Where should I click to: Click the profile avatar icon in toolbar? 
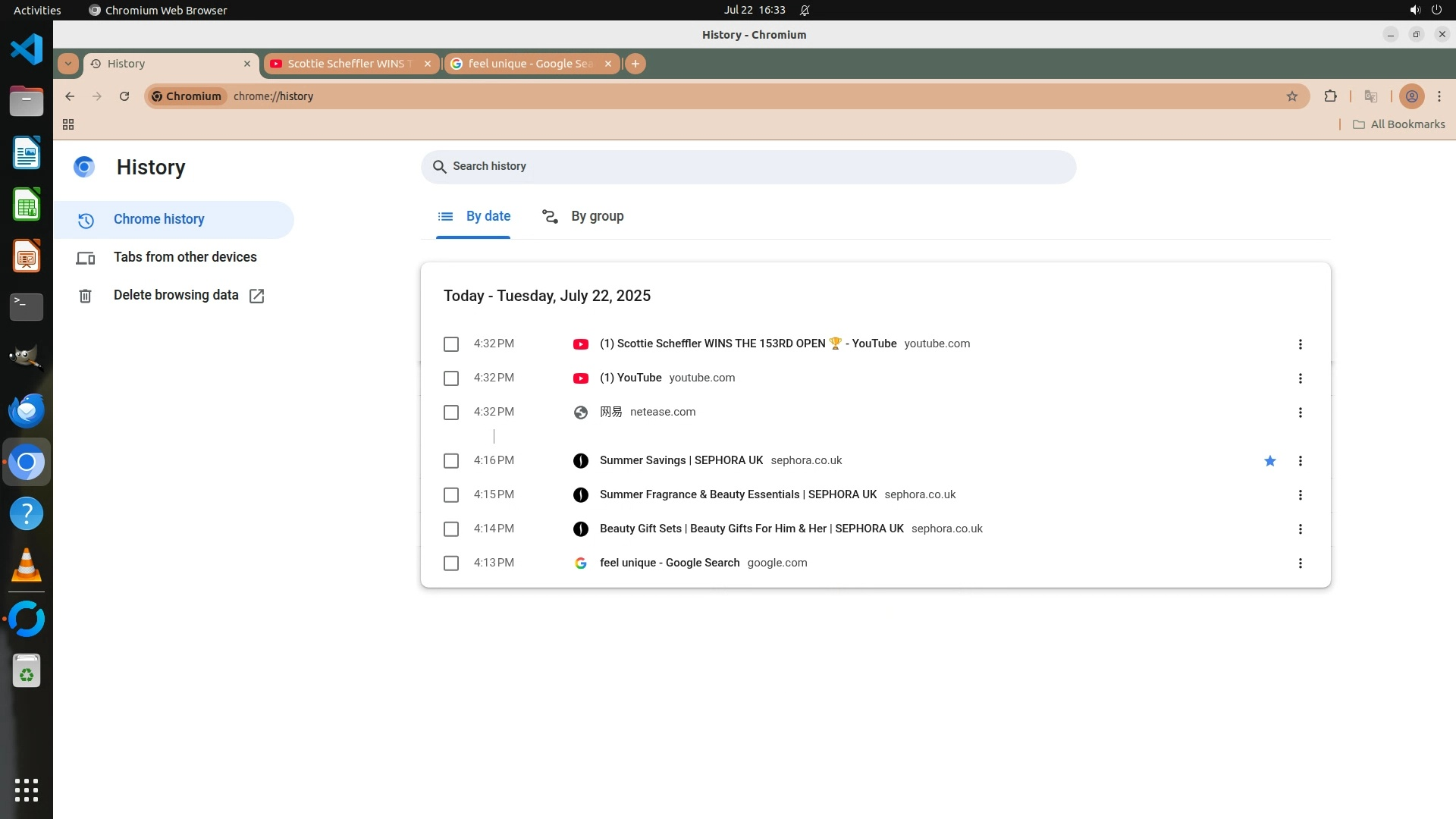1411,96
